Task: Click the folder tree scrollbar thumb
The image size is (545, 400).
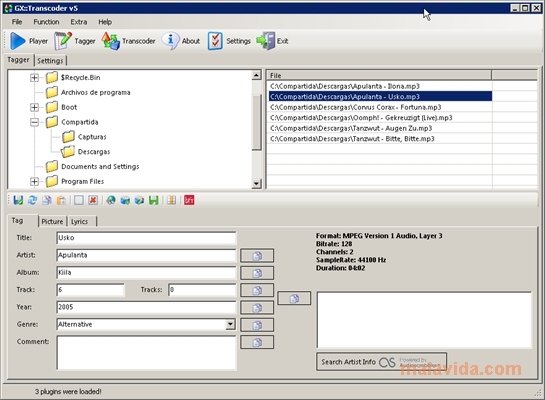Action: [x=257, y=122]
